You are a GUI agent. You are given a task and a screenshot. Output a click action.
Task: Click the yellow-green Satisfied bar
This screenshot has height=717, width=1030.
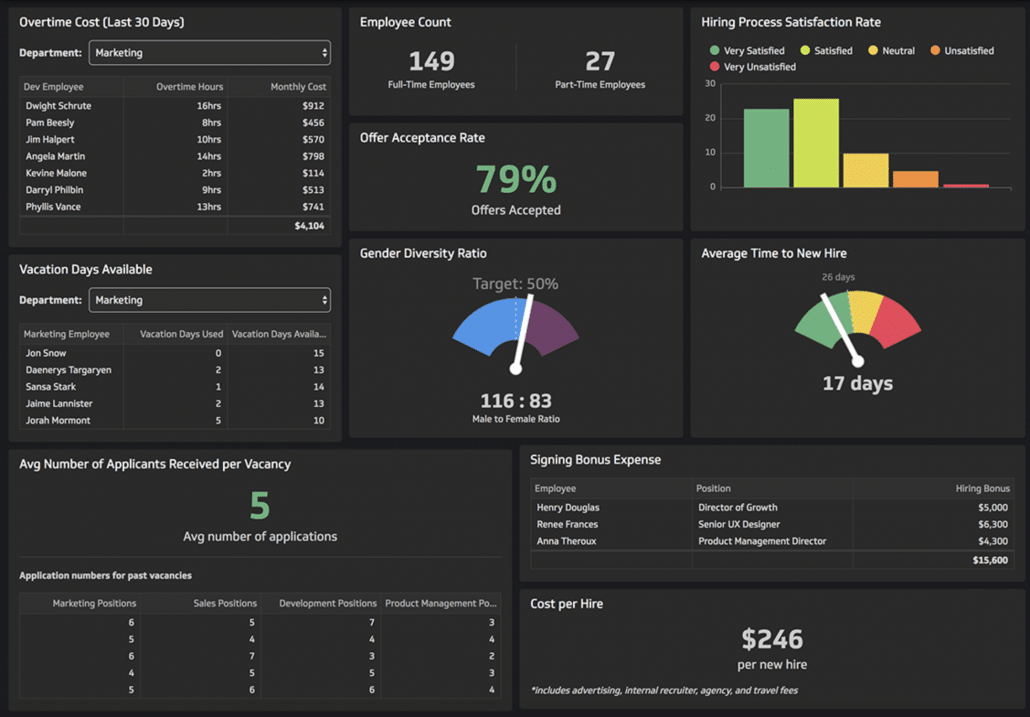coord(816,143)
